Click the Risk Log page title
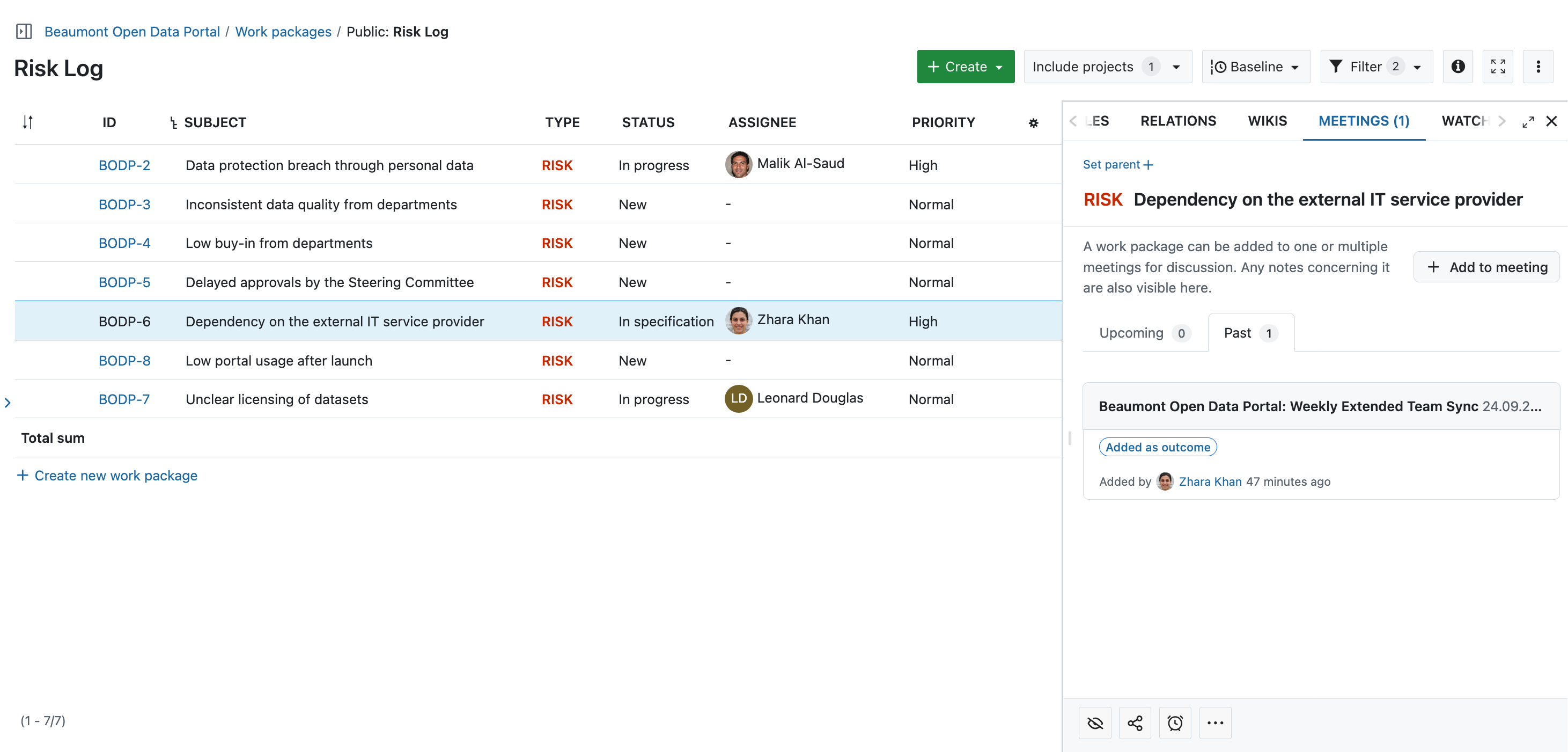The width and height of the screenshot is (1568, 752). coord(58,68)
